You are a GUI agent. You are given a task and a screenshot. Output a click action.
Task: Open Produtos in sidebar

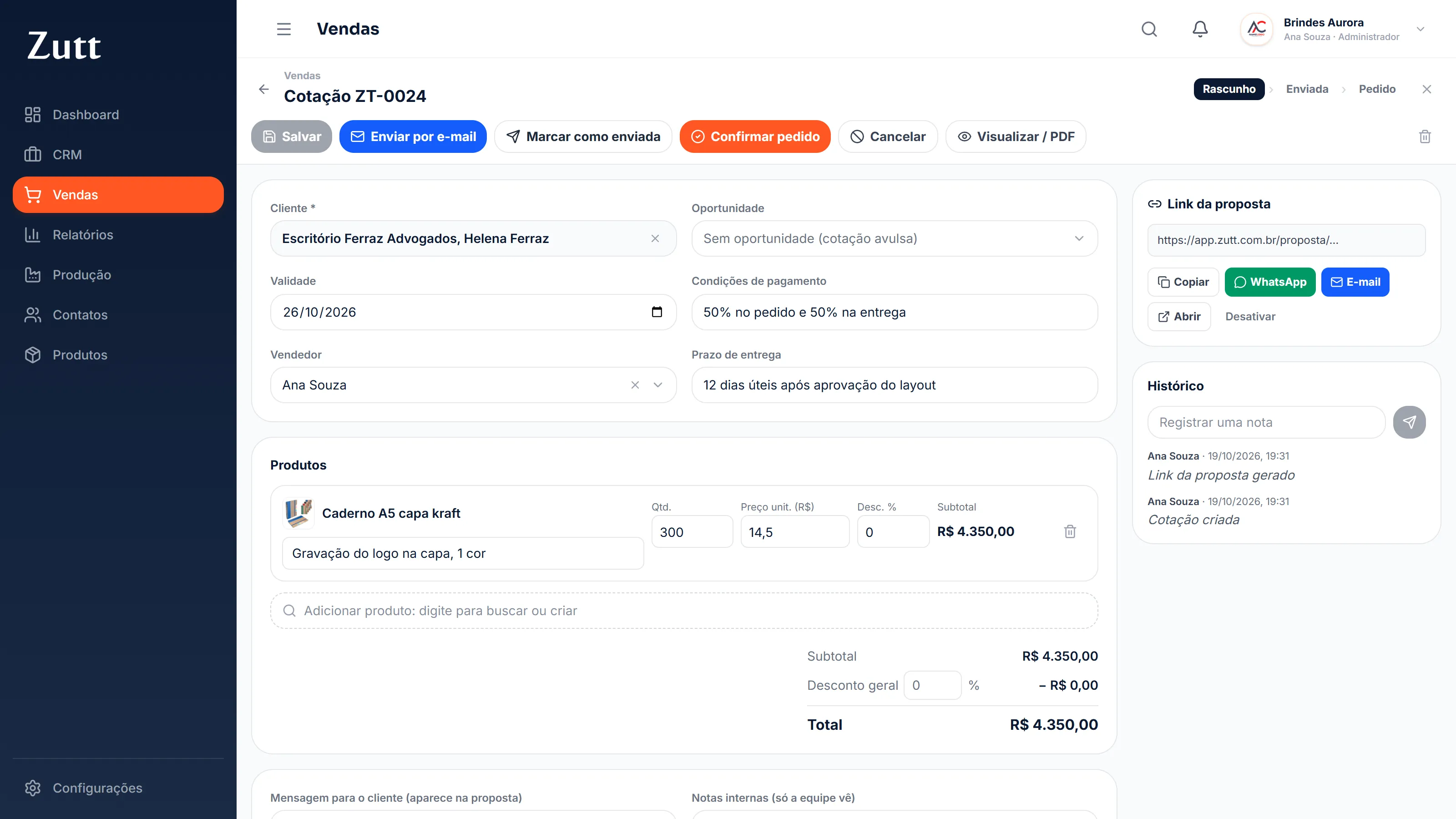[x=118, y=355]
